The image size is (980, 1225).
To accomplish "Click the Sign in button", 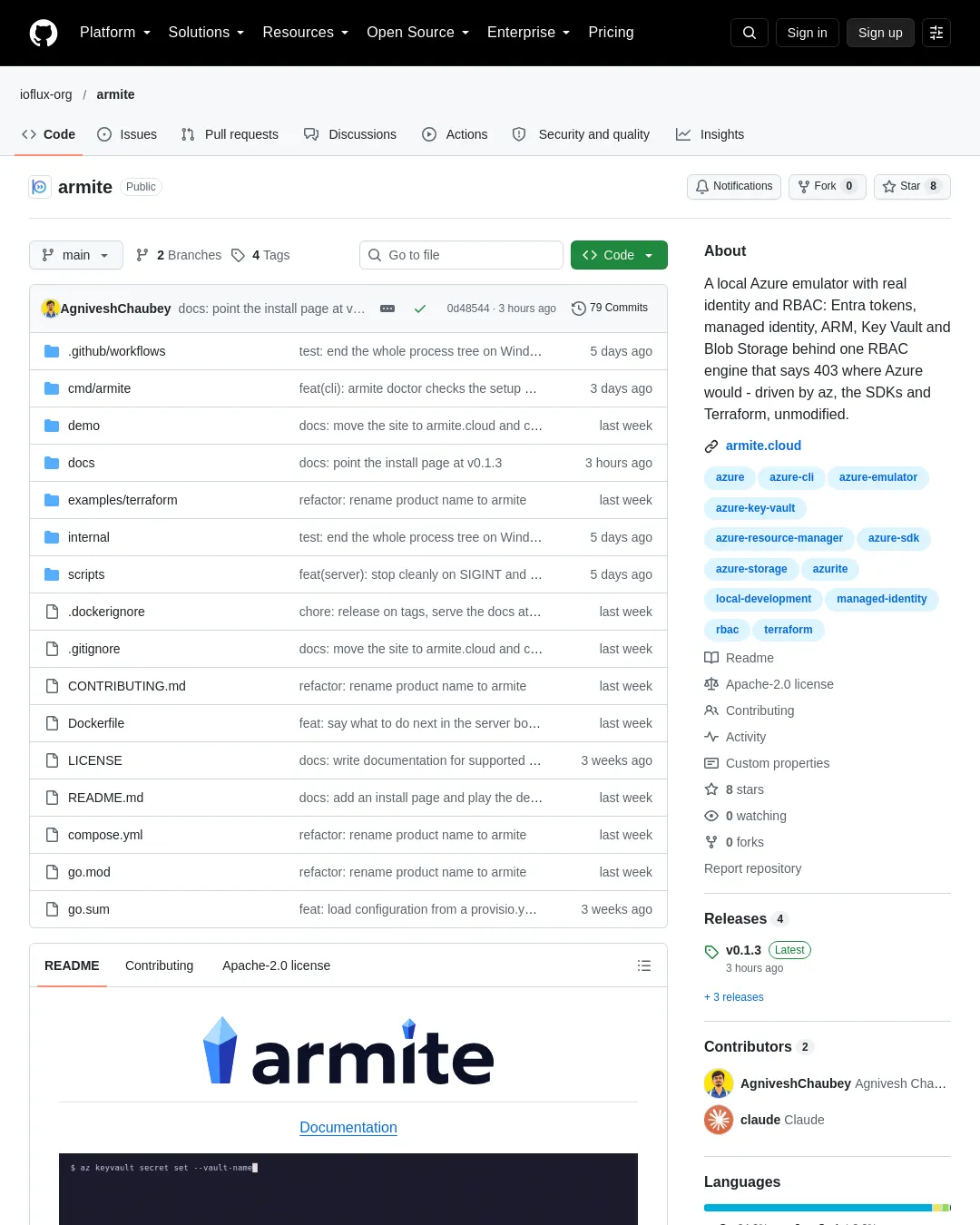I will click(x=808, y=33).
